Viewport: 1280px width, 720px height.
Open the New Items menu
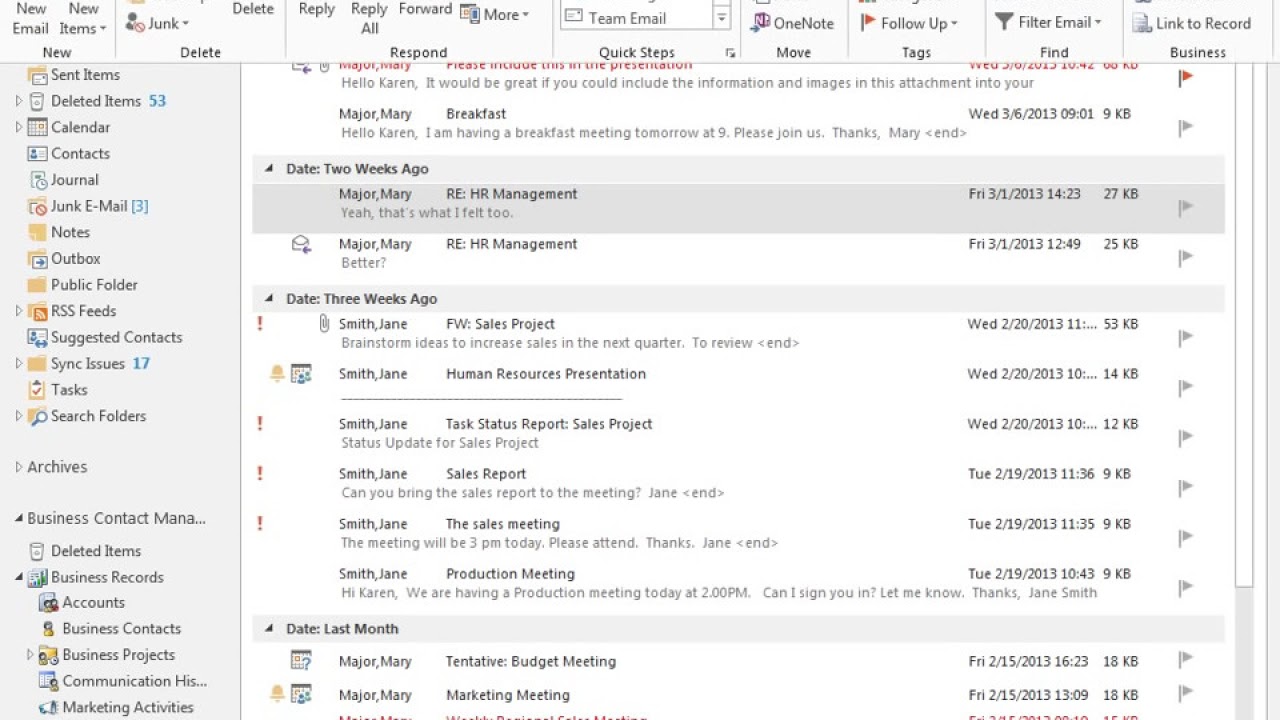click(x=83, y=17)
